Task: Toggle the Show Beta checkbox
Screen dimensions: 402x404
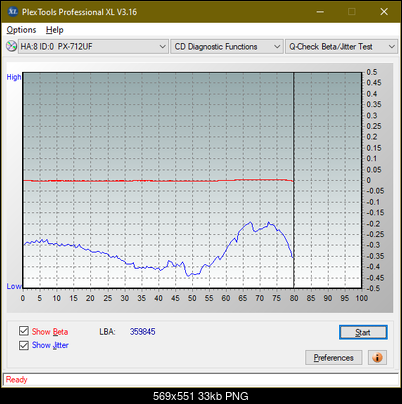Action: pos(24,331)
